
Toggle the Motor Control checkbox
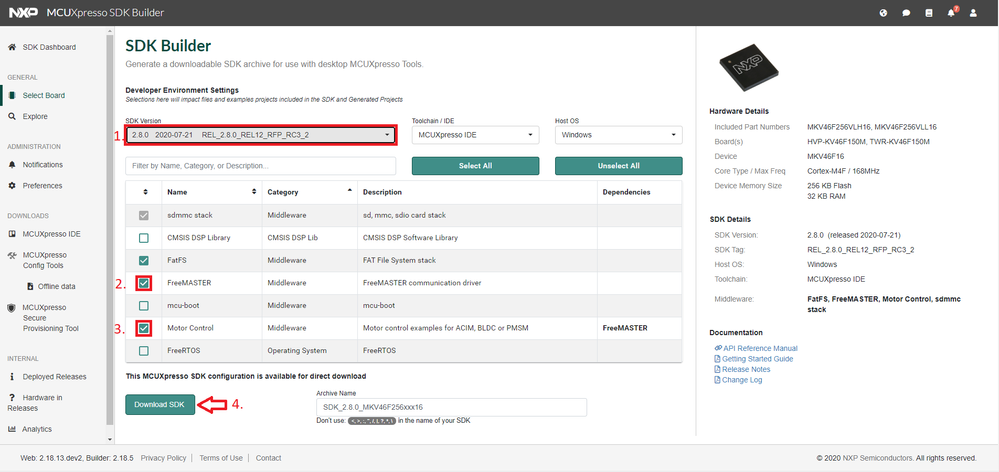click(144, 328)
